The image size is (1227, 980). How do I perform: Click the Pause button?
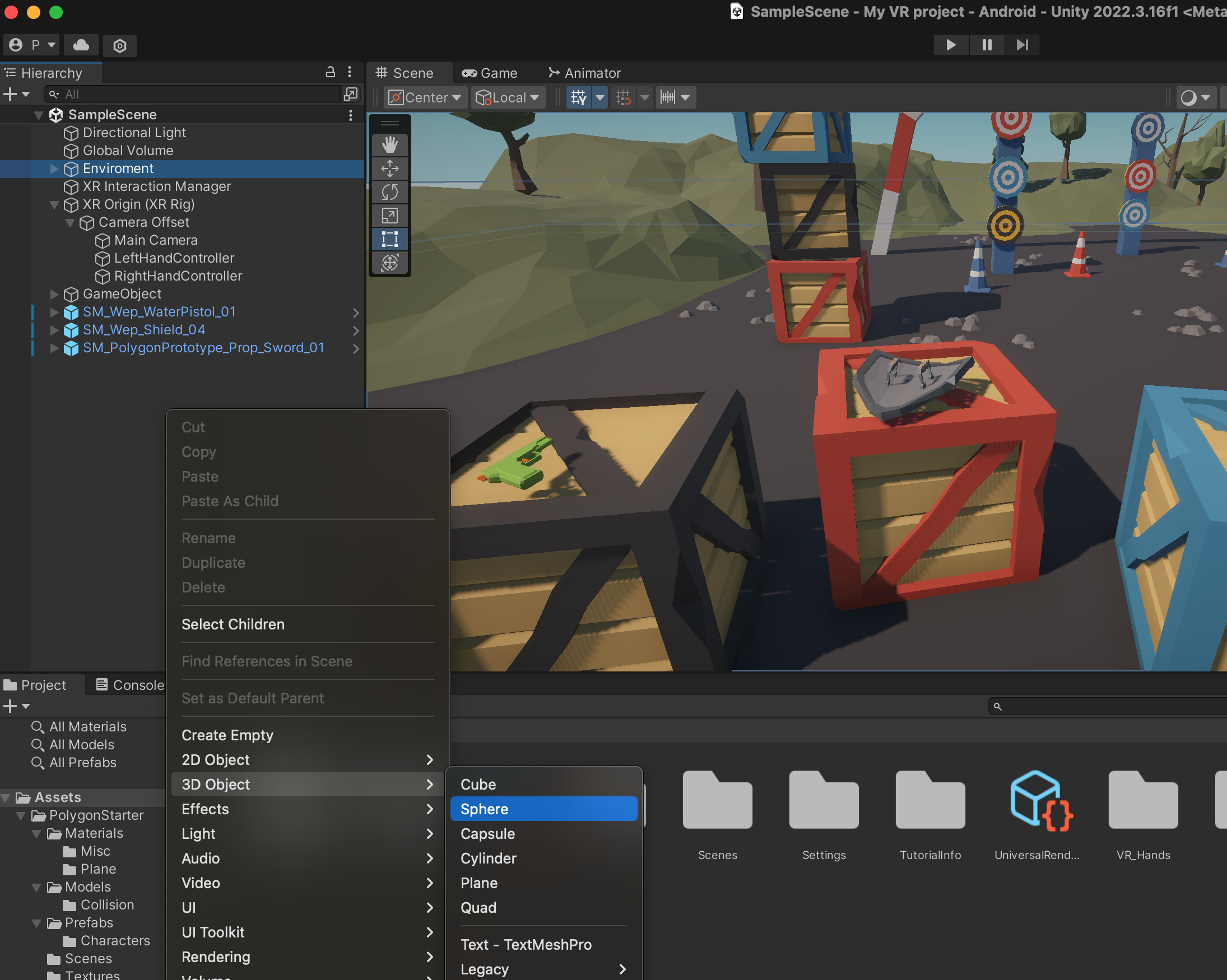986,45
